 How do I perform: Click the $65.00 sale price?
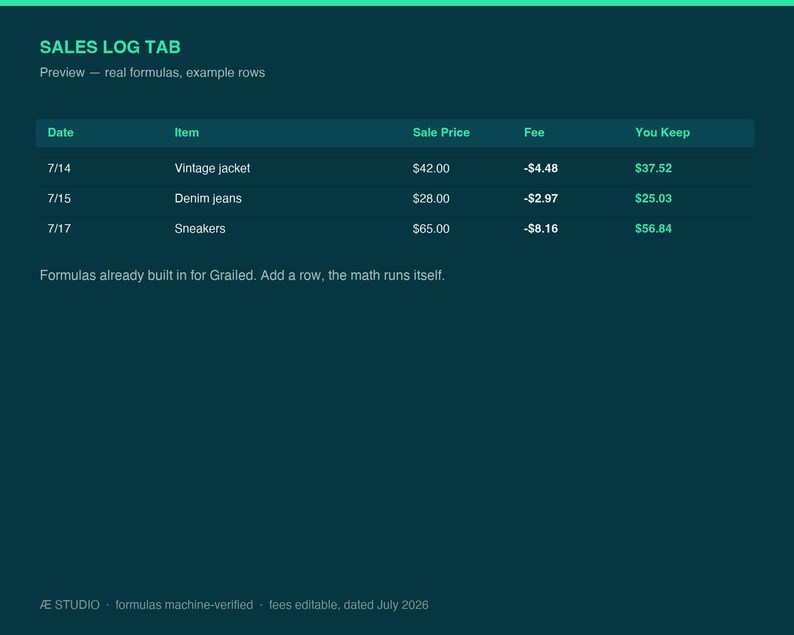coord(431,229)
